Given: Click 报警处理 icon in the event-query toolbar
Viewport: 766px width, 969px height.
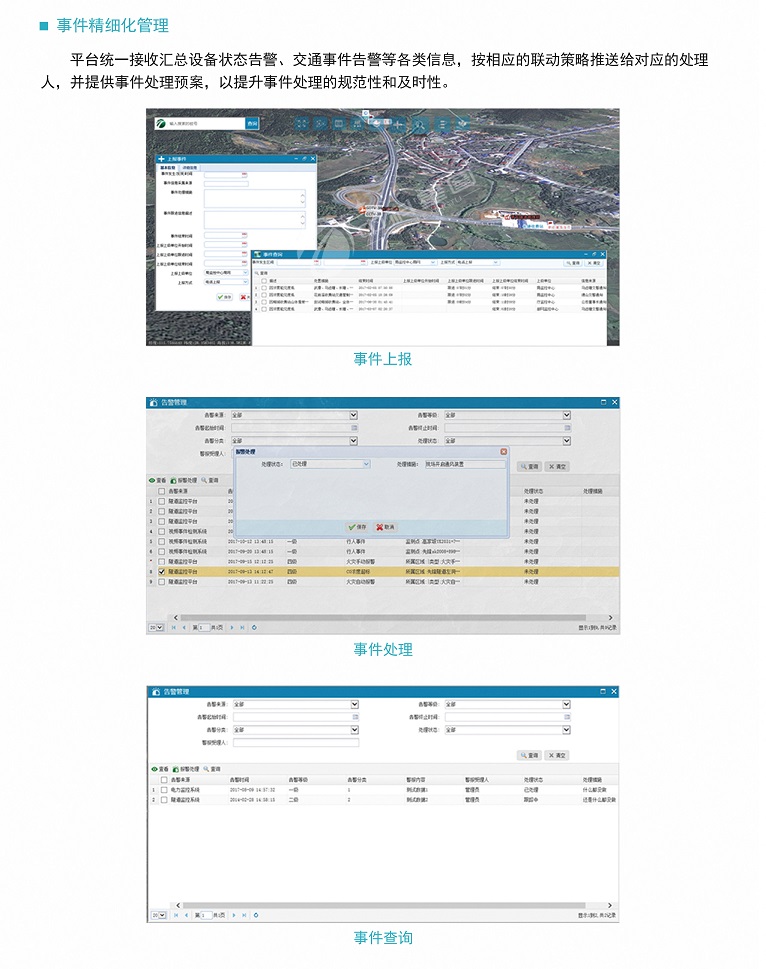Looking at the screenshot, I should coord(174,769).
